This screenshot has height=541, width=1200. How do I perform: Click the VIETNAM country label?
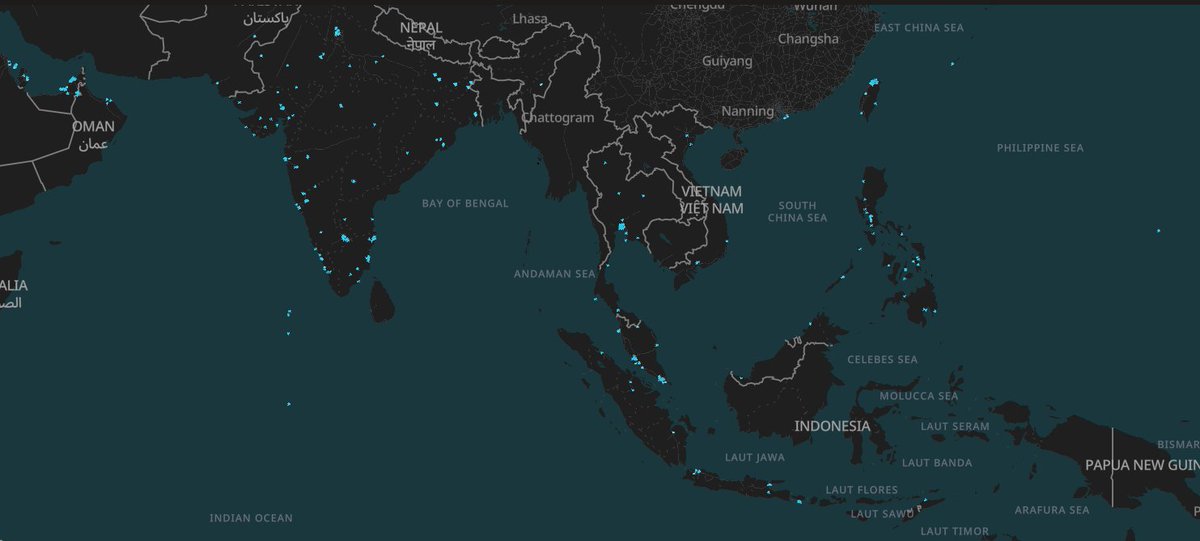coord(712,199)
